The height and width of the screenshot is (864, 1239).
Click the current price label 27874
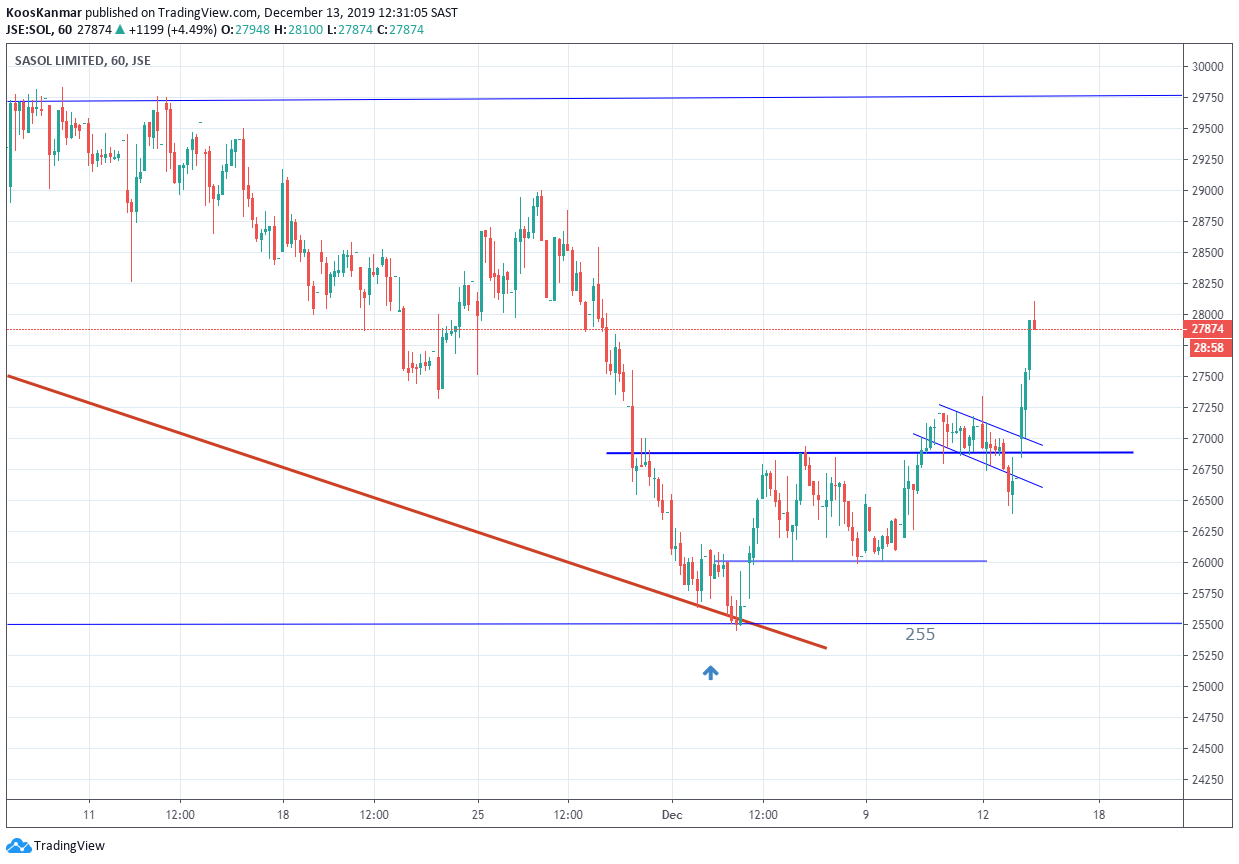coord(1210,328)
